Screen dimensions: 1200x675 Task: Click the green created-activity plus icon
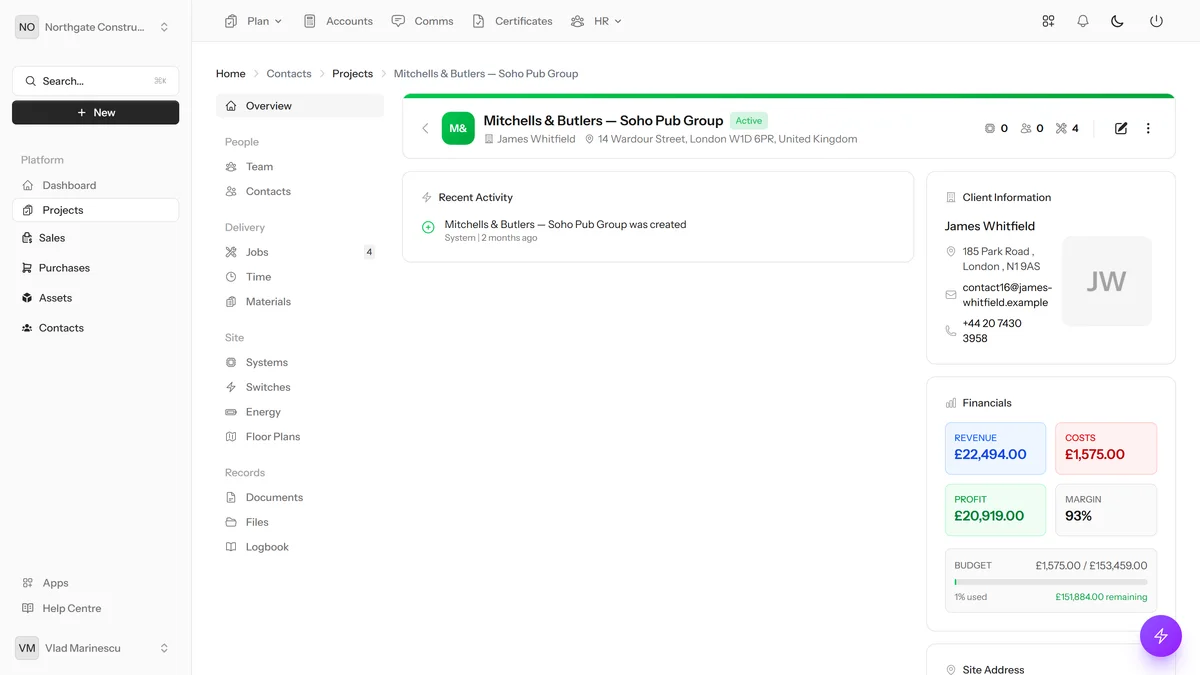tap(428, 227)
